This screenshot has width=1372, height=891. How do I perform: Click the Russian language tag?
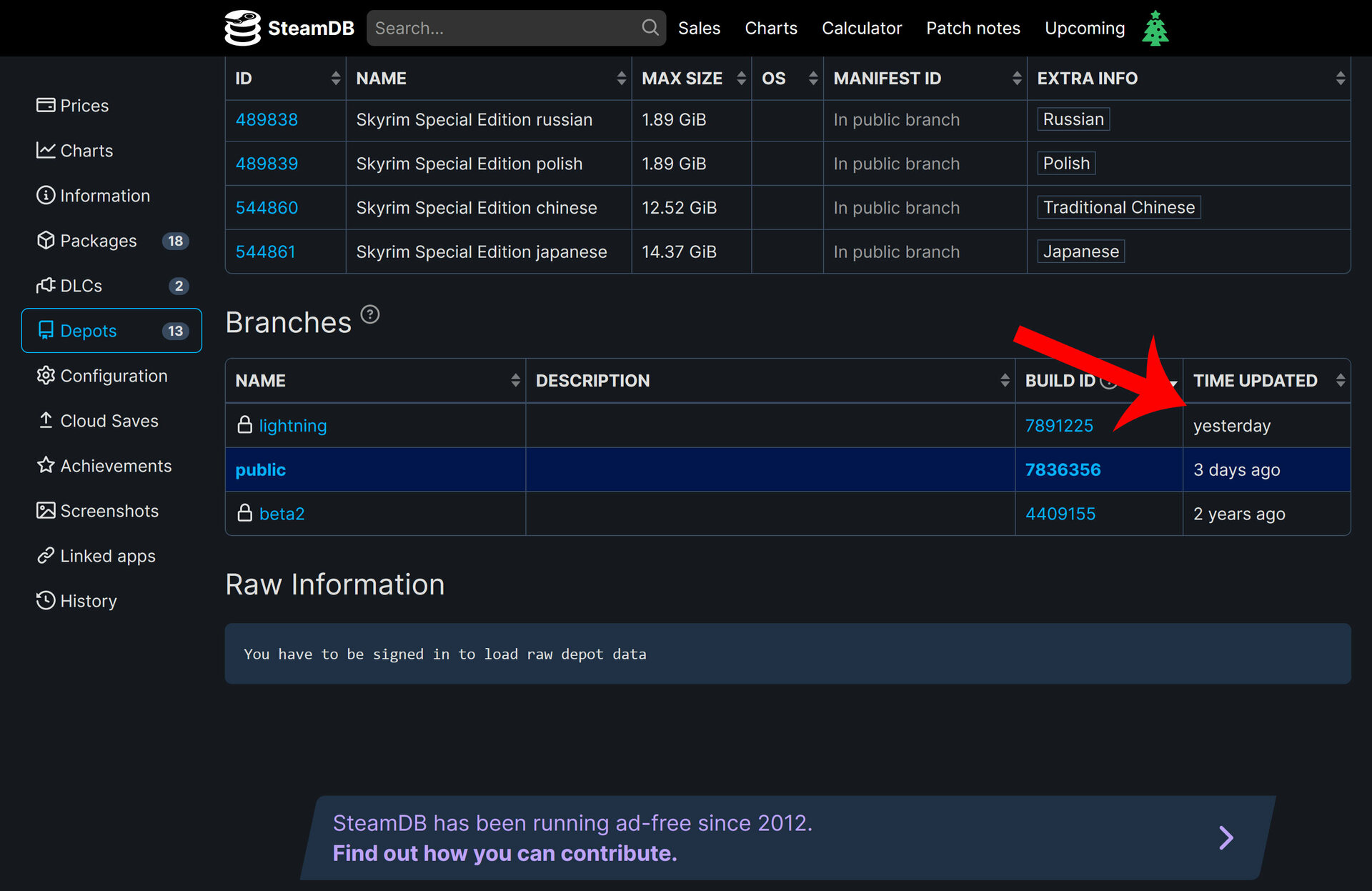point(1073,119)
